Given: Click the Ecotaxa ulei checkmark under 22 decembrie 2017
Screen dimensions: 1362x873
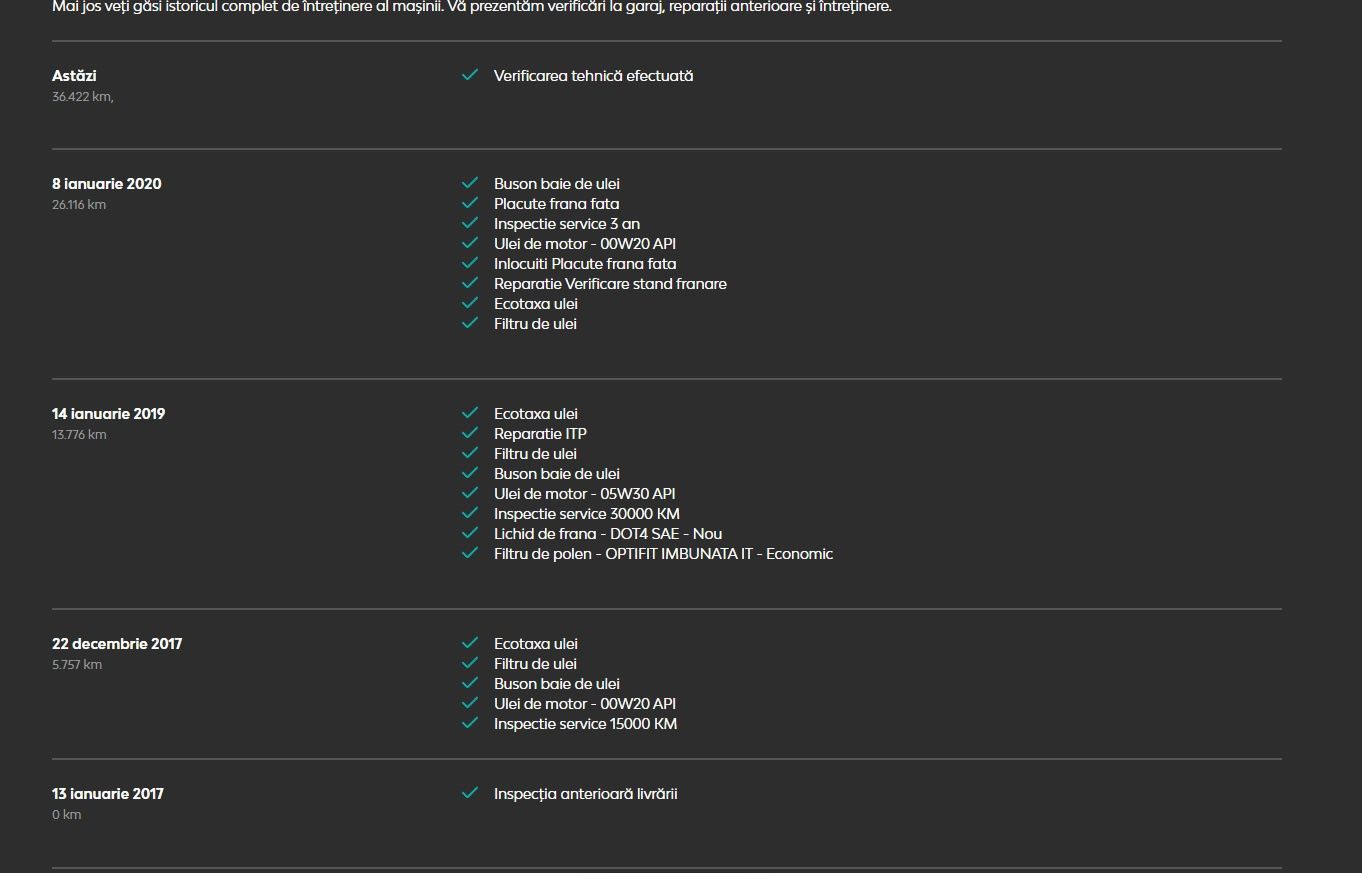Looking at the screenshot, I should tap(470, 643).
